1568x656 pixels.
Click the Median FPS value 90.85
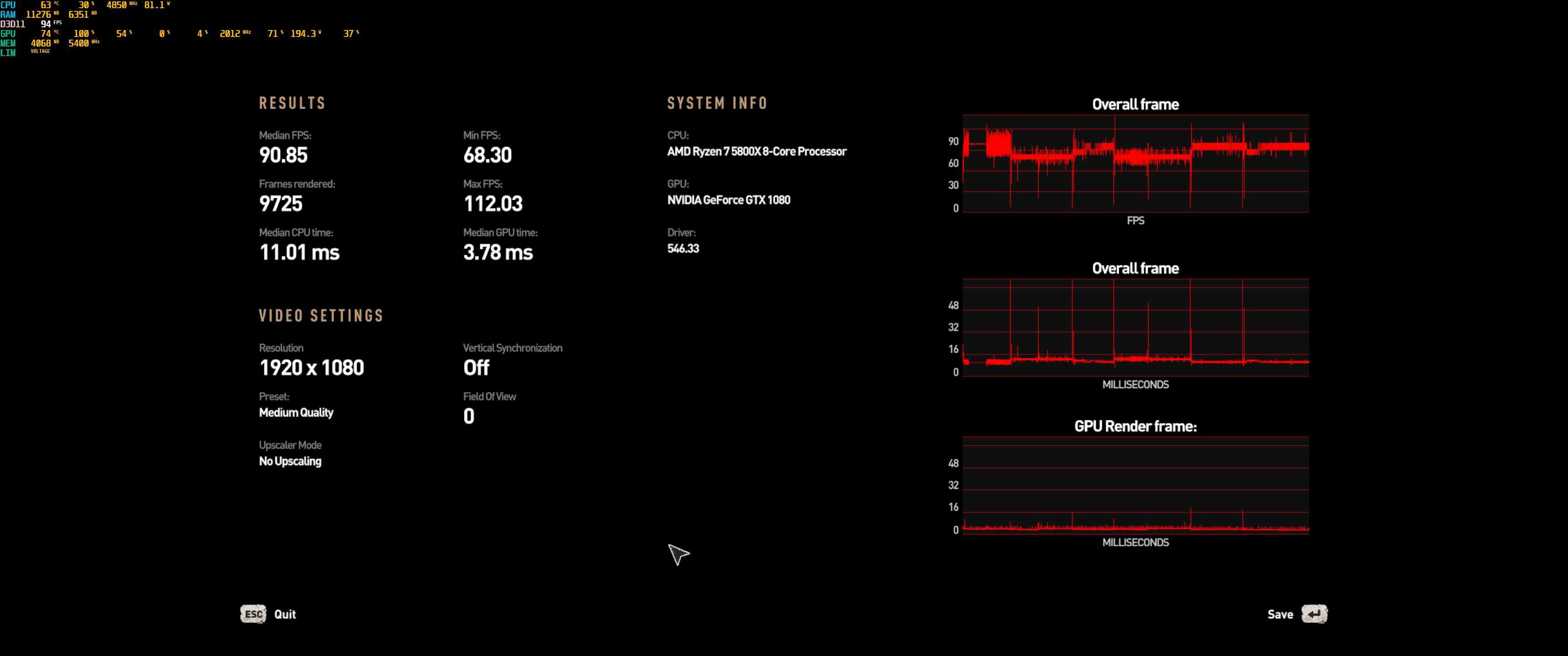coord(283,155)
